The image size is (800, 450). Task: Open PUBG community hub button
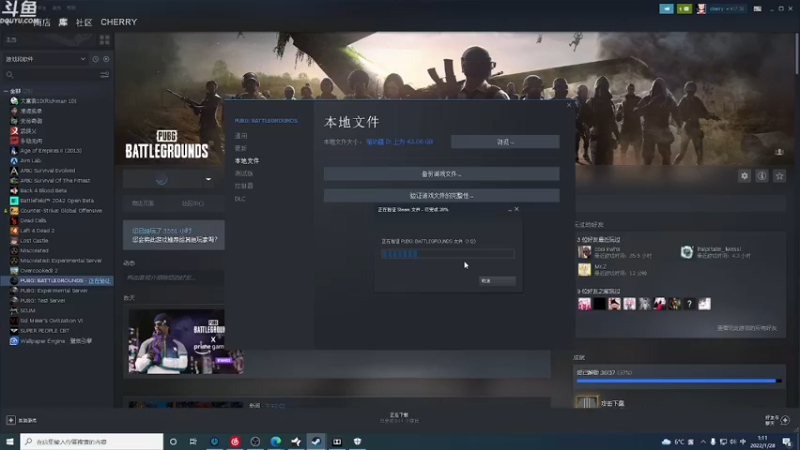point(193,203)
